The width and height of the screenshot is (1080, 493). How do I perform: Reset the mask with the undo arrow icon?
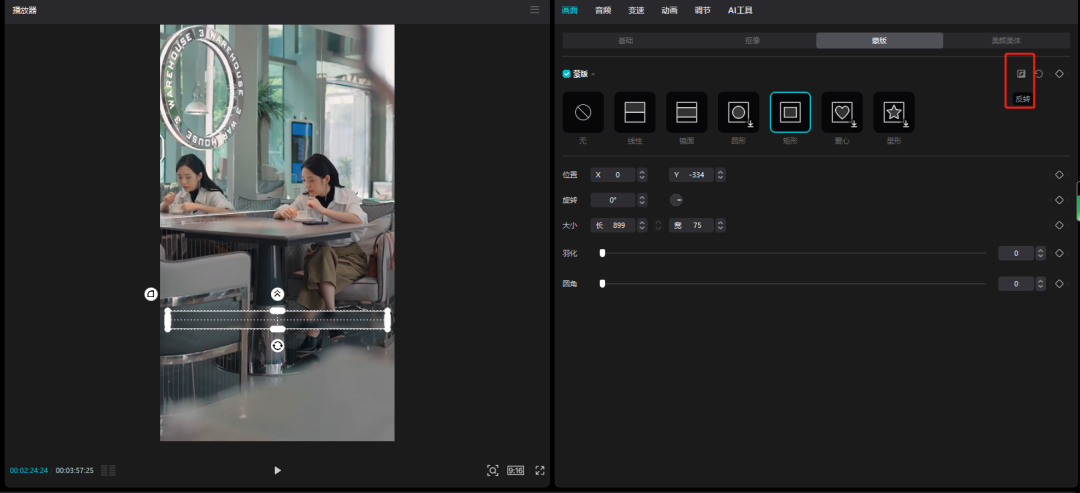coord(1039,74)
